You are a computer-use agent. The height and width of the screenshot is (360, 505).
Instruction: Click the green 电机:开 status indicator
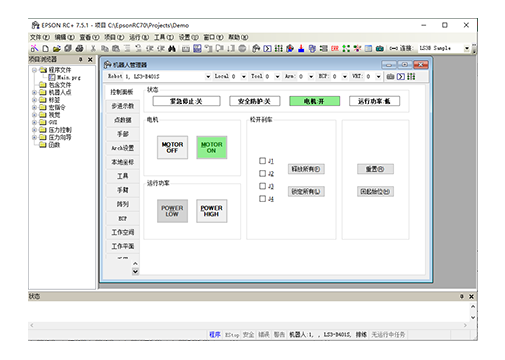(315, 101)
